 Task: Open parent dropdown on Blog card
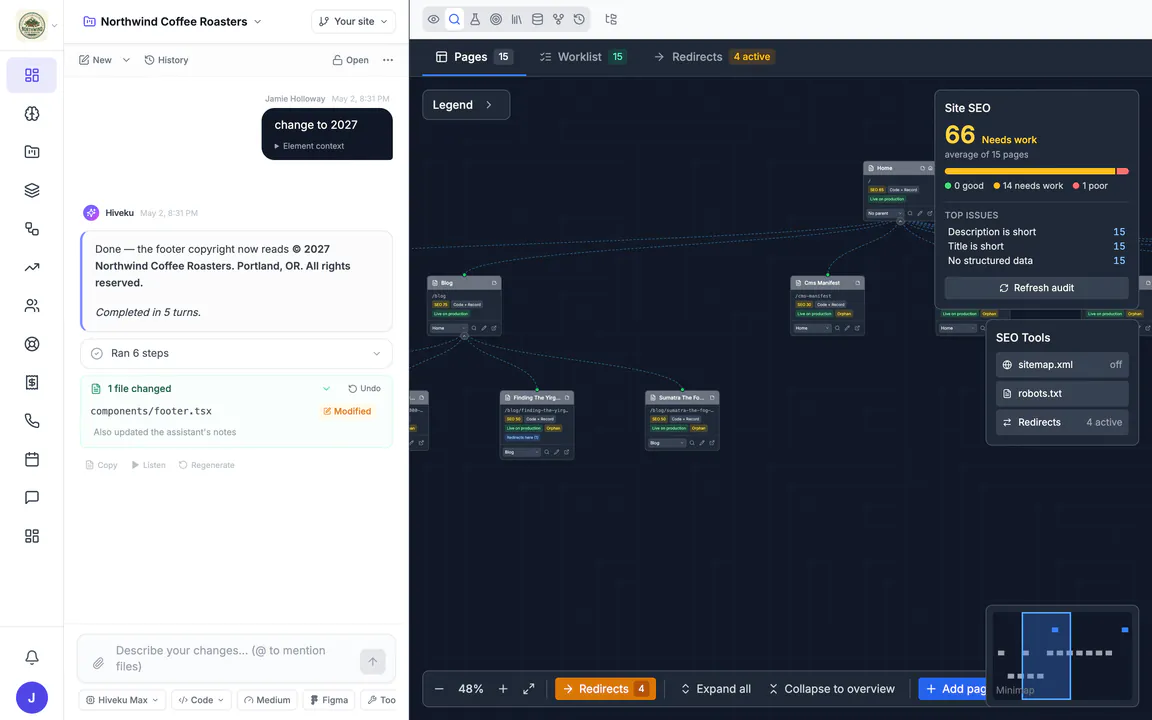click(x=448, y=328)
